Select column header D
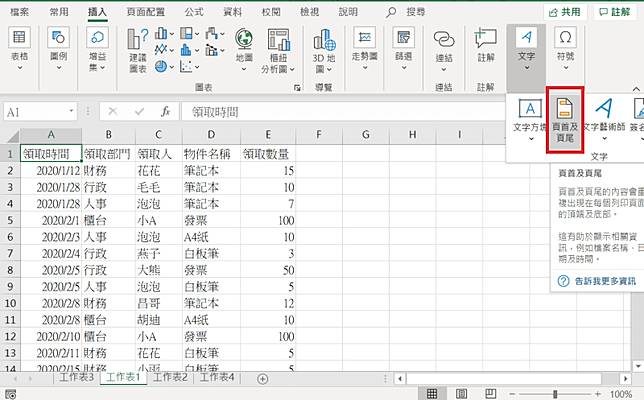The height and width of the screenshot is (400, 644). [211, 135]
